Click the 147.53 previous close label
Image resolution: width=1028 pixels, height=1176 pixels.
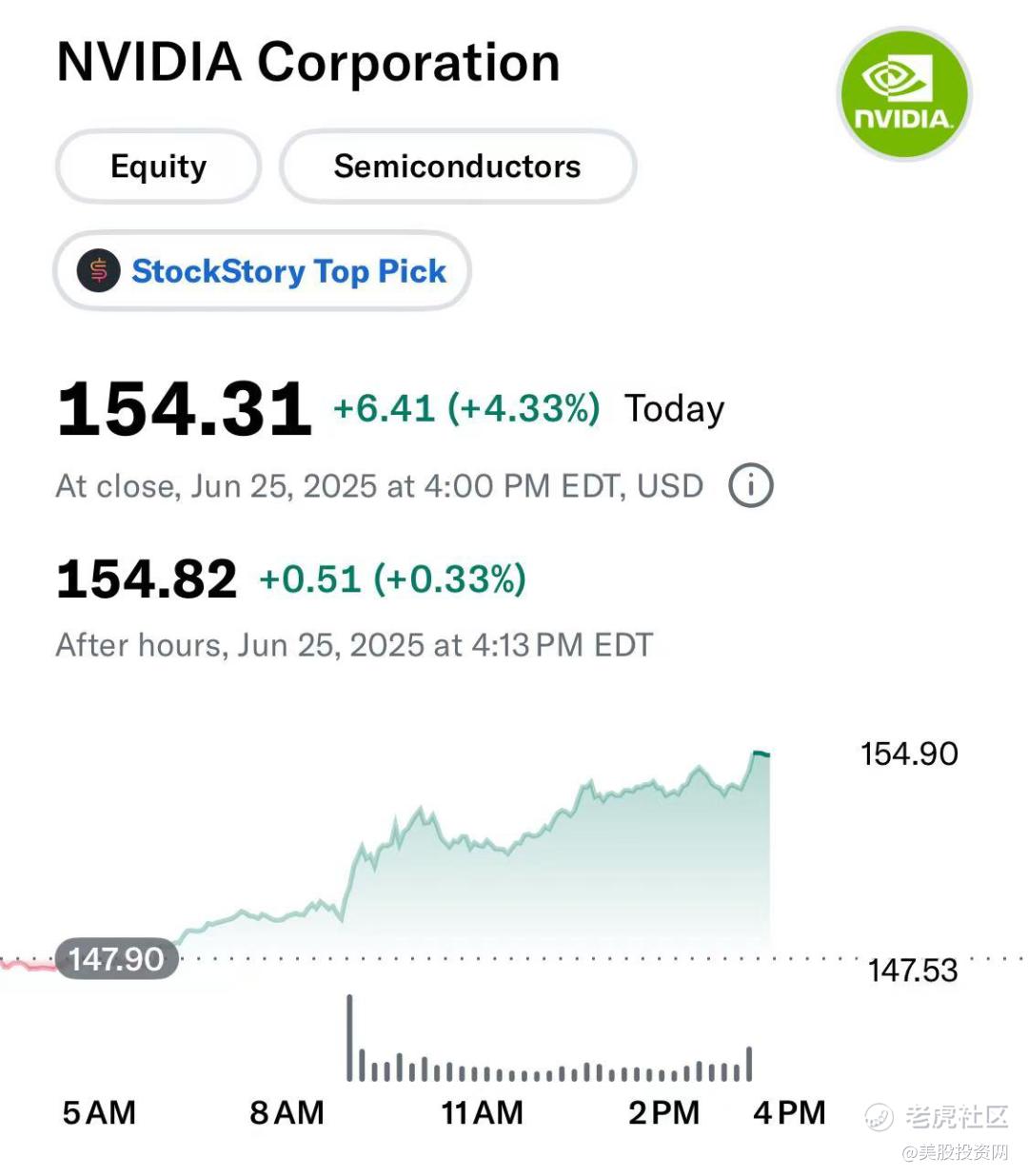pos(912,970)
